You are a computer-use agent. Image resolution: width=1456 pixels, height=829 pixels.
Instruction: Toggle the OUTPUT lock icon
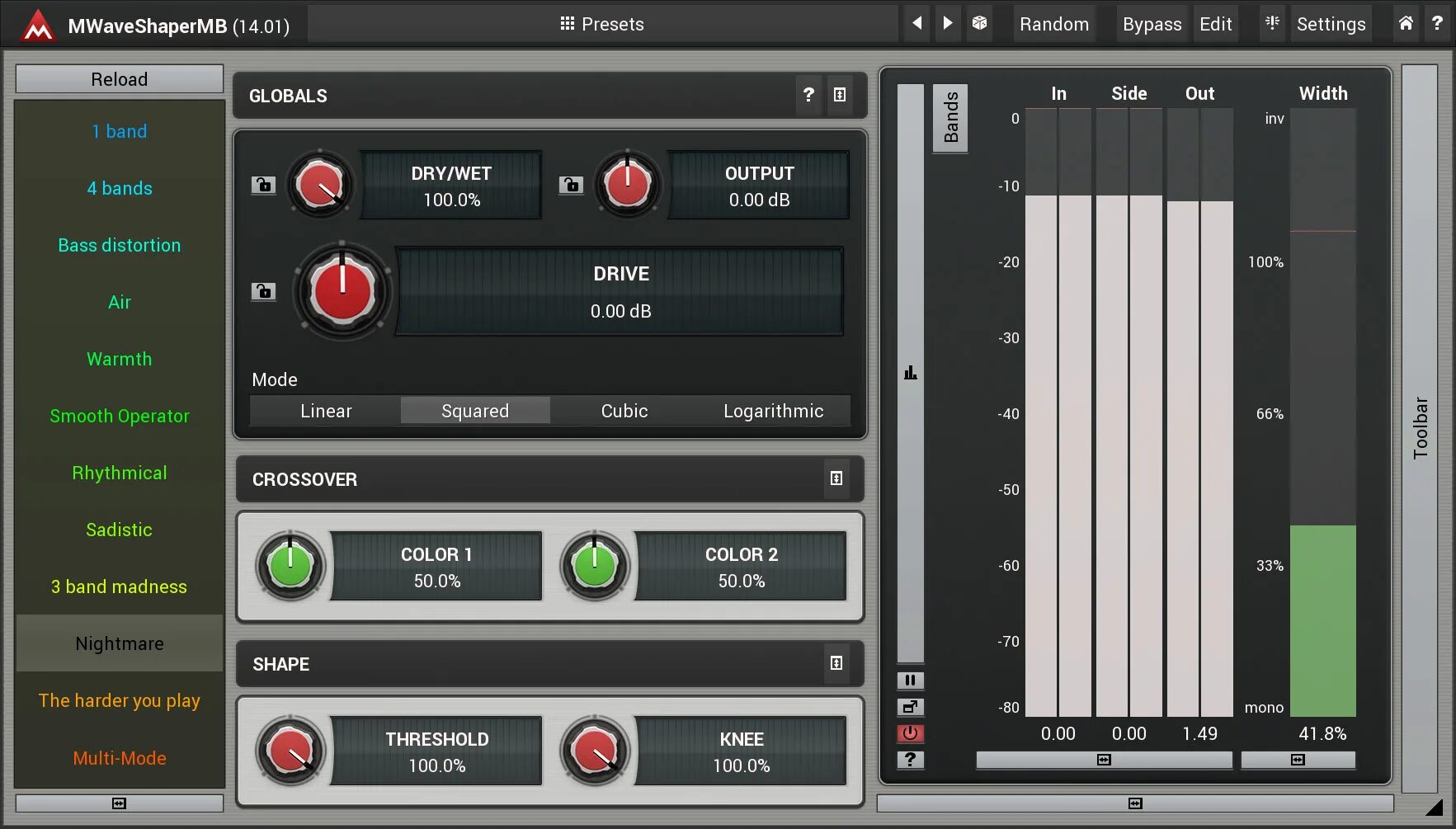(571, 185)
